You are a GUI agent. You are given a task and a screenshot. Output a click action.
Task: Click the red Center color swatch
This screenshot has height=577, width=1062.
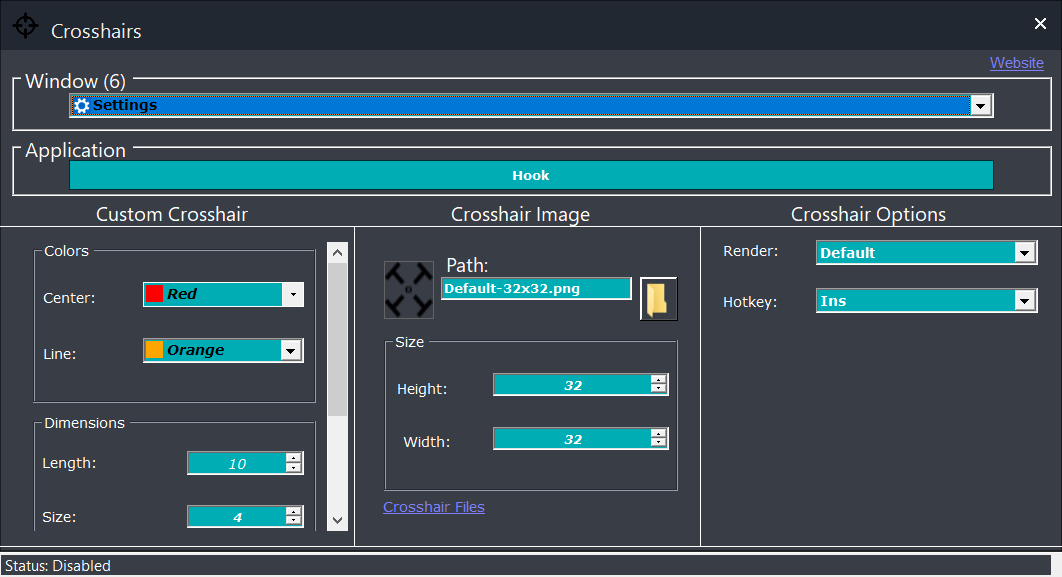click(155, 294)
